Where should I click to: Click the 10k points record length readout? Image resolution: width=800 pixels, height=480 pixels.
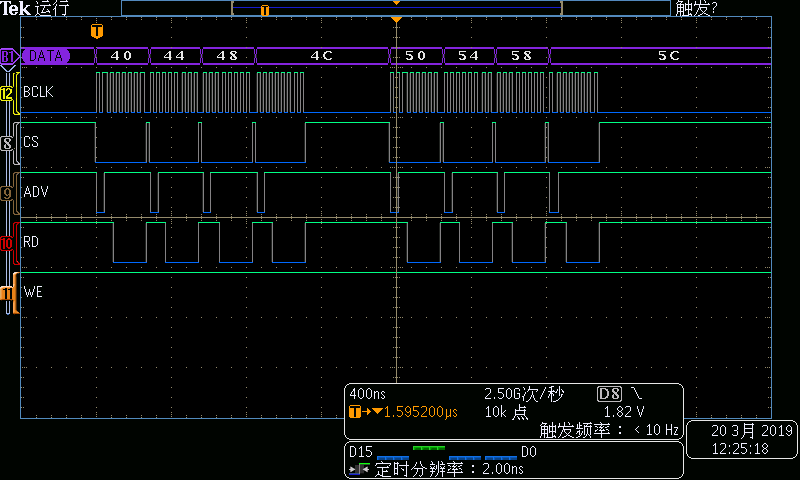[x=507, y=412]
